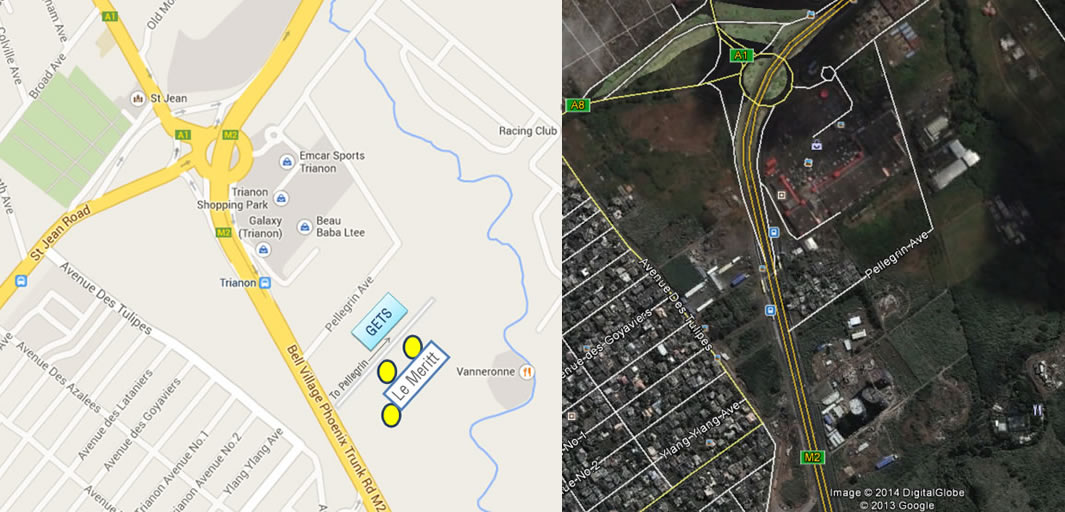Click the top yellow marker near Le Meritt

tap(412, 347)
